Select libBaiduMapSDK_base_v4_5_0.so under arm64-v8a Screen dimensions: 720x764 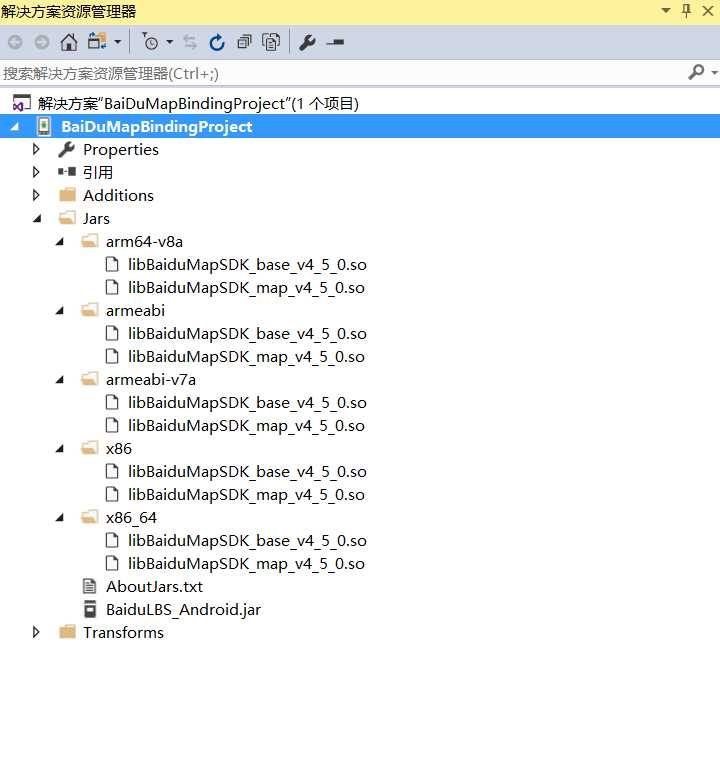point(247,265)
